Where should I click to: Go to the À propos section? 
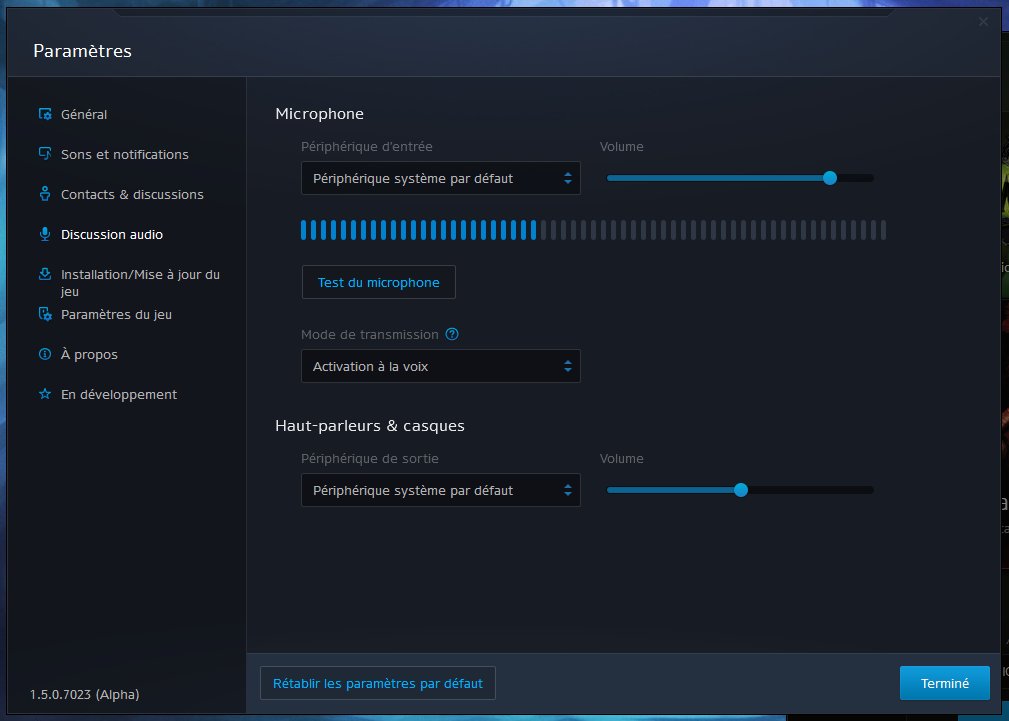(89, 355)
